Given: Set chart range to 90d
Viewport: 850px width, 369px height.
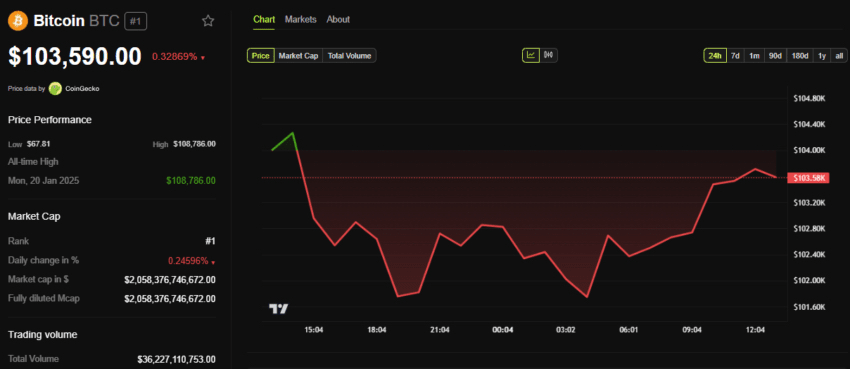Looking at the screenshot, I should point(775,55).
